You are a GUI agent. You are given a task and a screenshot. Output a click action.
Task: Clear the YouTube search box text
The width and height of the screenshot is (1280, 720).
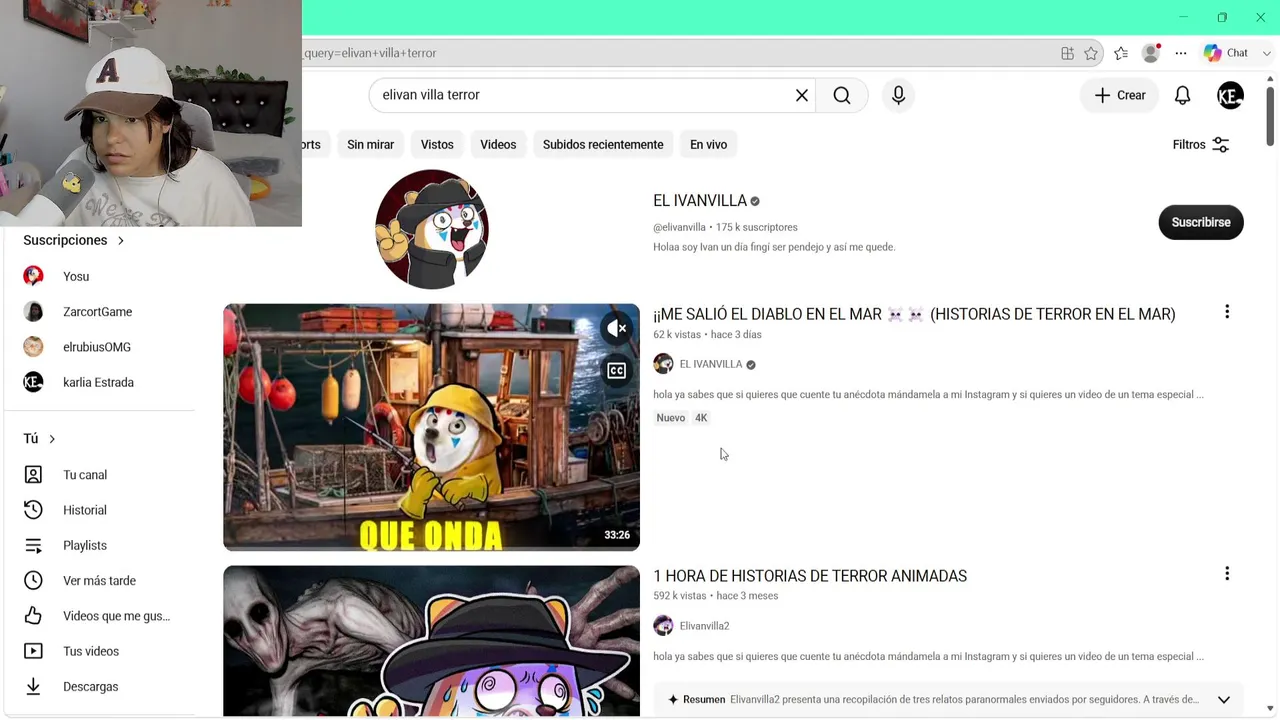(x=801, y=95)
